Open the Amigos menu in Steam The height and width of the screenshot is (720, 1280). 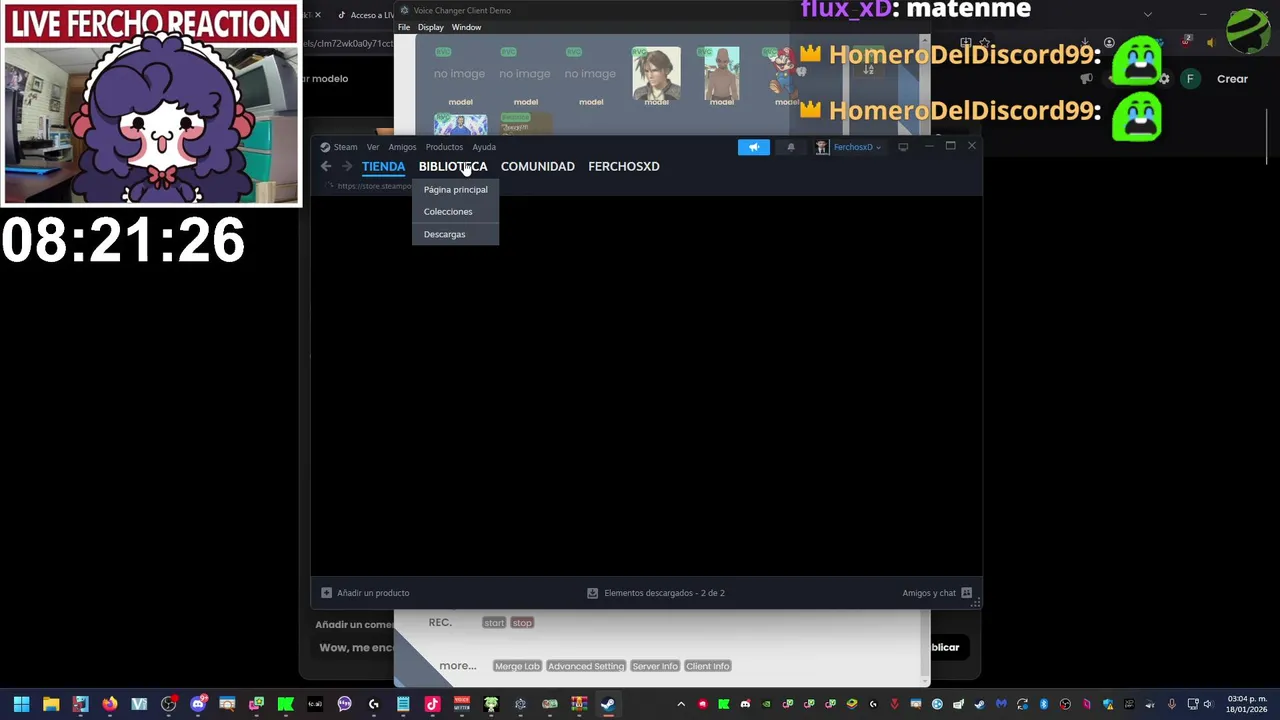(x=402, y=147)
